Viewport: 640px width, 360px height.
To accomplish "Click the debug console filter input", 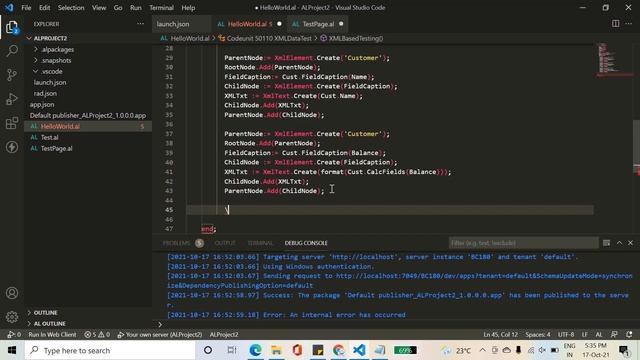I will tap(523, 243).
